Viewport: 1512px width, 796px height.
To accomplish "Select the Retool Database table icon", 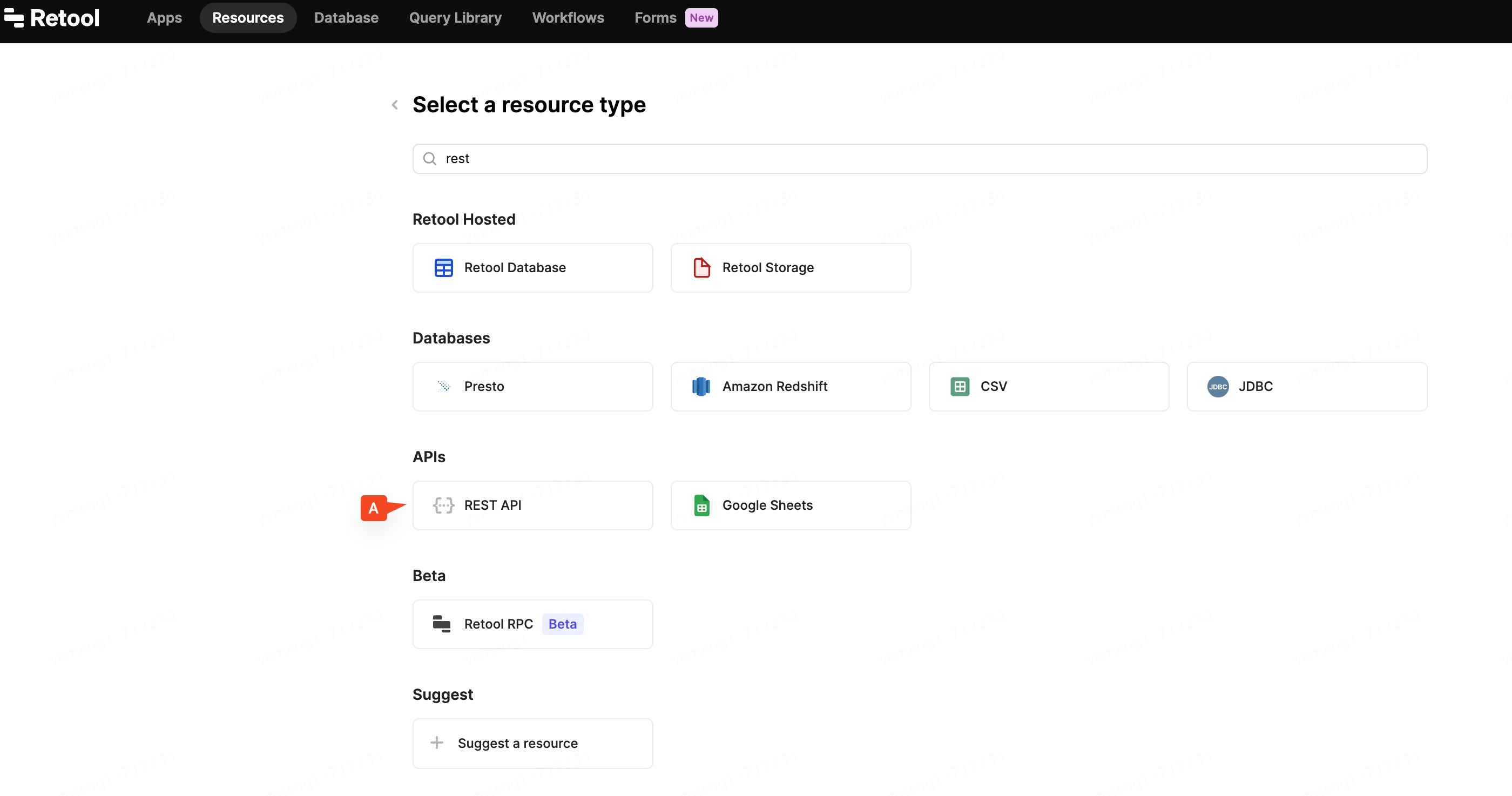I will (x=443, y=268).
